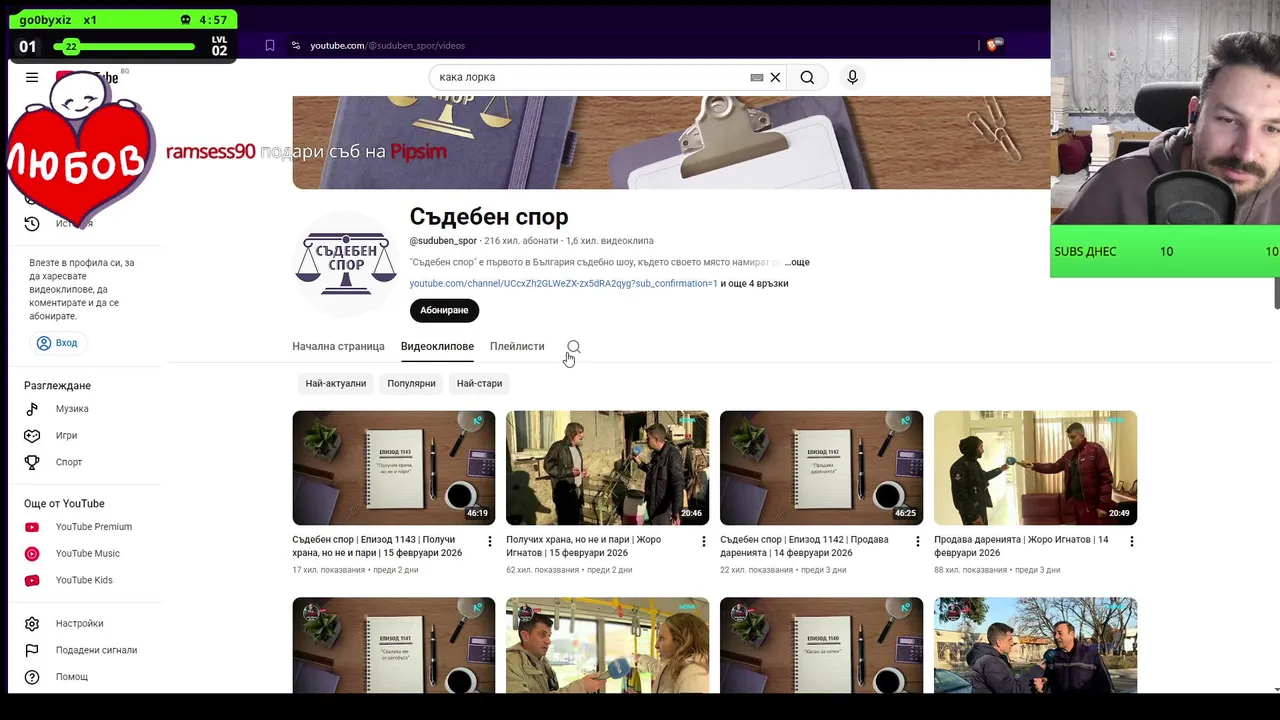Open options menu for Продава дарената Жоро Игнатов video
The image size is (1280, 720).
(x=1131, y=541)
